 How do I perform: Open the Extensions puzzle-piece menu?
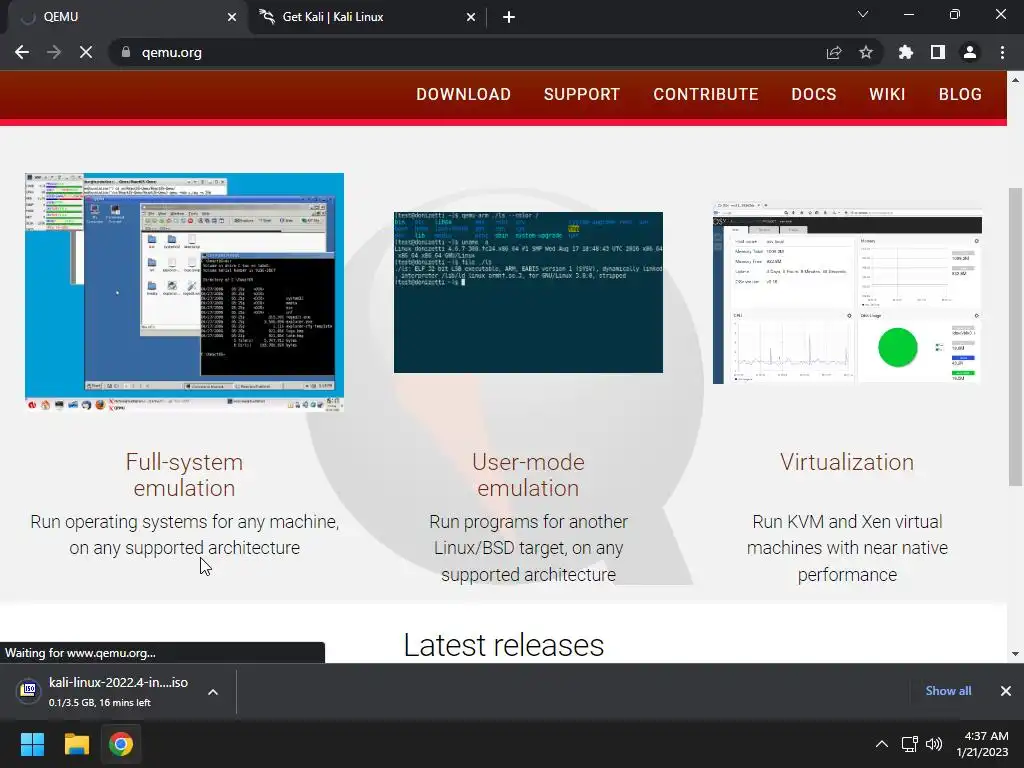coord(906,52)
